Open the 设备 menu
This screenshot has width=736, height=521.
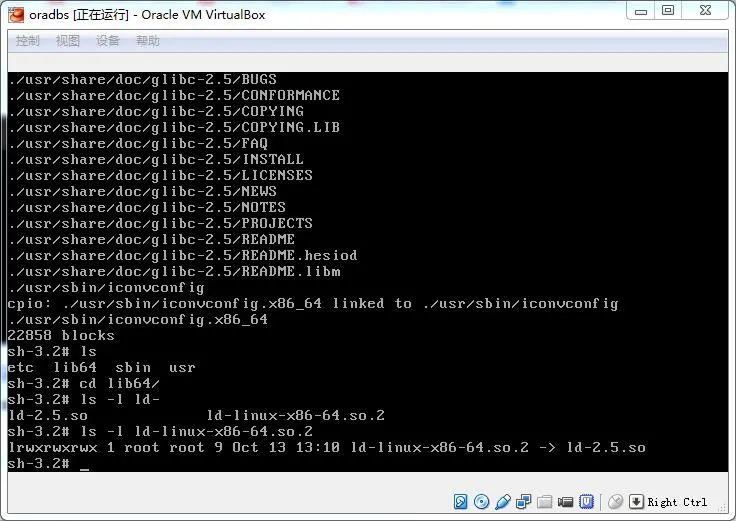tap(107, 41)
